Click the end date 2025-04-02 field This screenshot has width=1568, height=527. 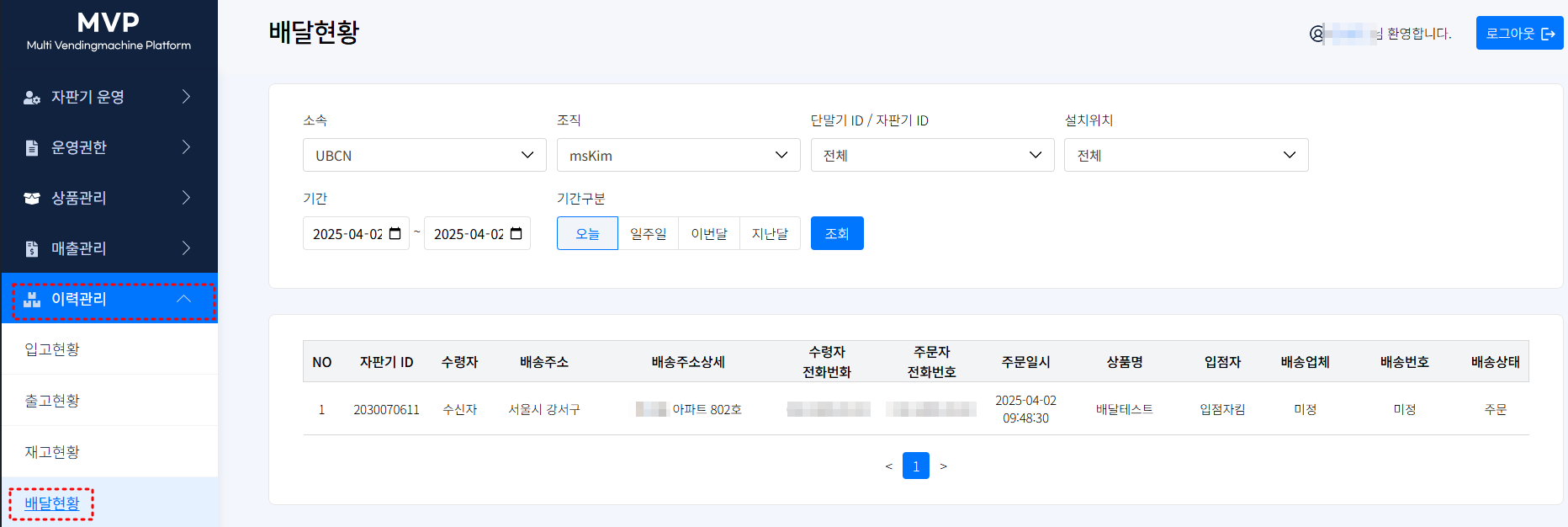(x=477, y=233)
